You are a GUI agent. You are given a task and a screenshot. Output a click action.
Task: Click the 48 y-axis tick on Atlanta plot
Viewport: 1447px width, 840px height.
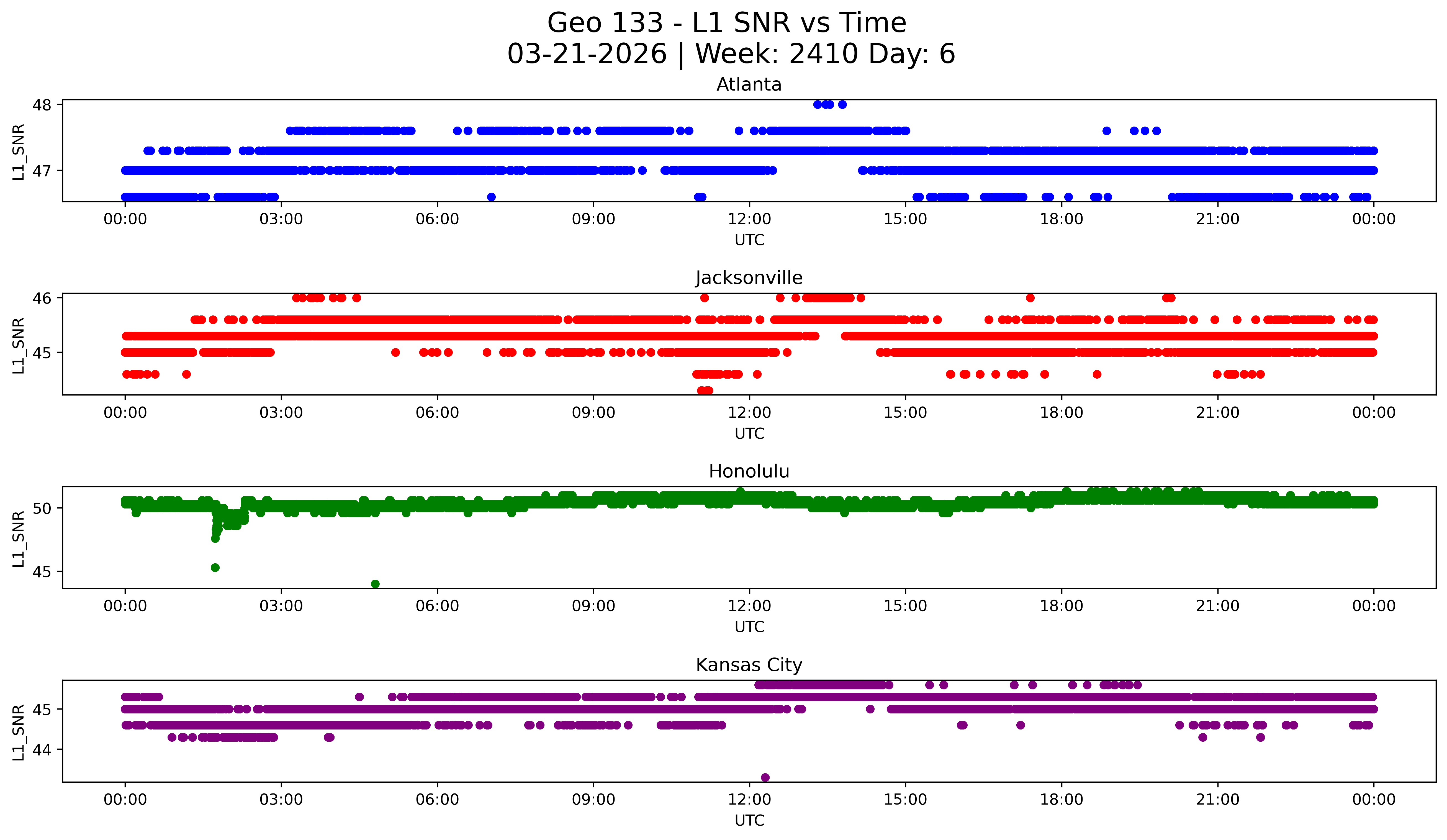[42, 105]
